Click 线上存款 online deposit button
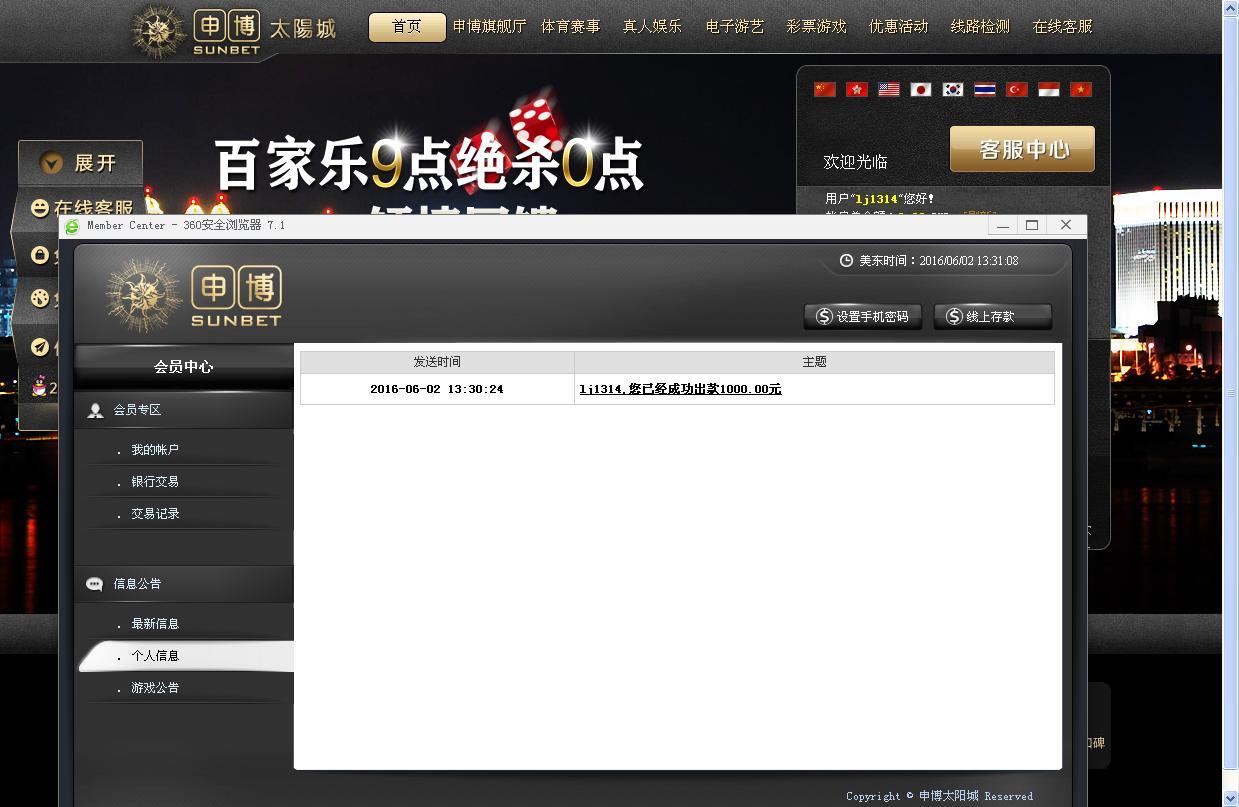Screen dimensions: 1239x807 [992, 316]
